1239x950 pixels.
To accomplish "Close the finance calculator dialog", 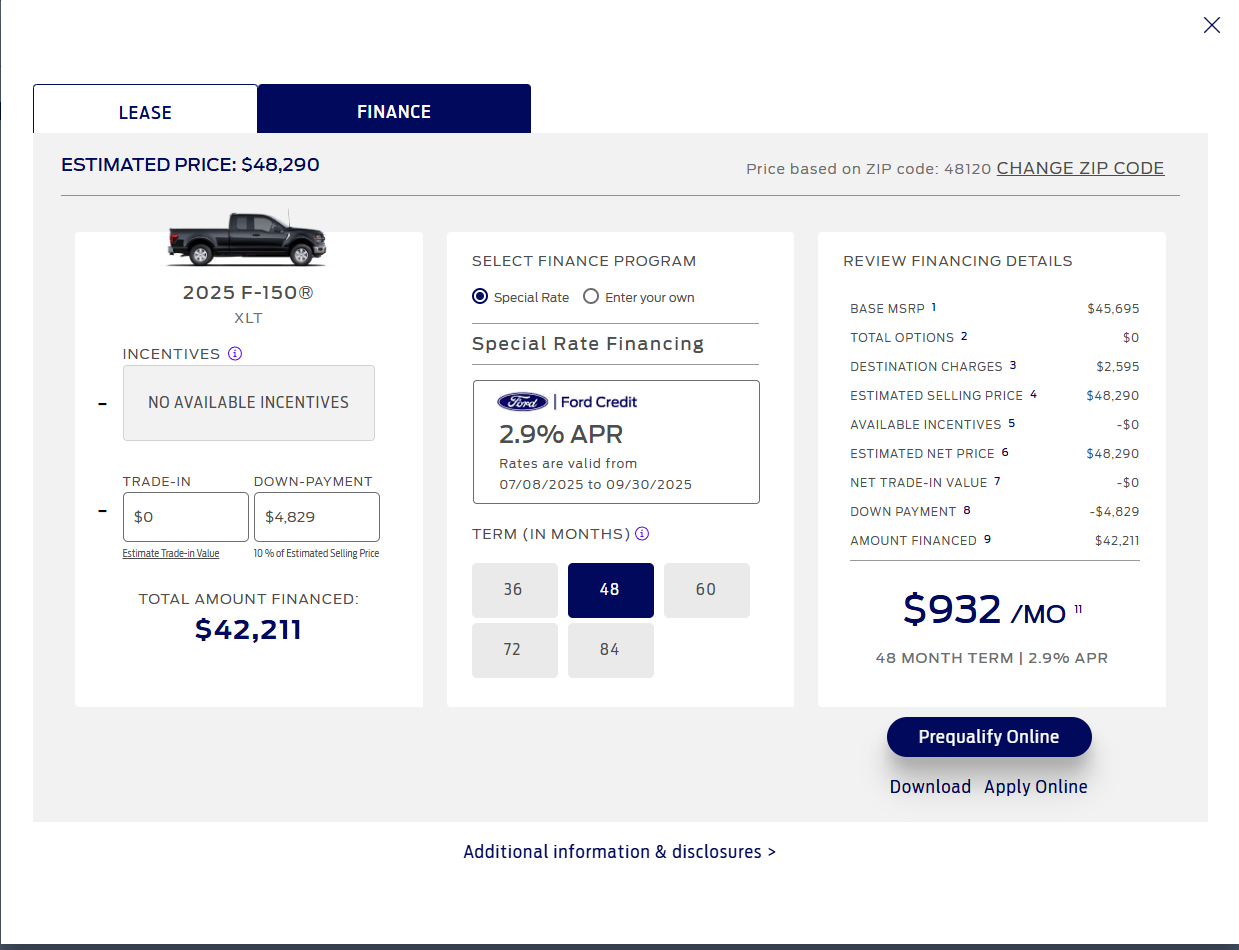I will click(1211, 25).
